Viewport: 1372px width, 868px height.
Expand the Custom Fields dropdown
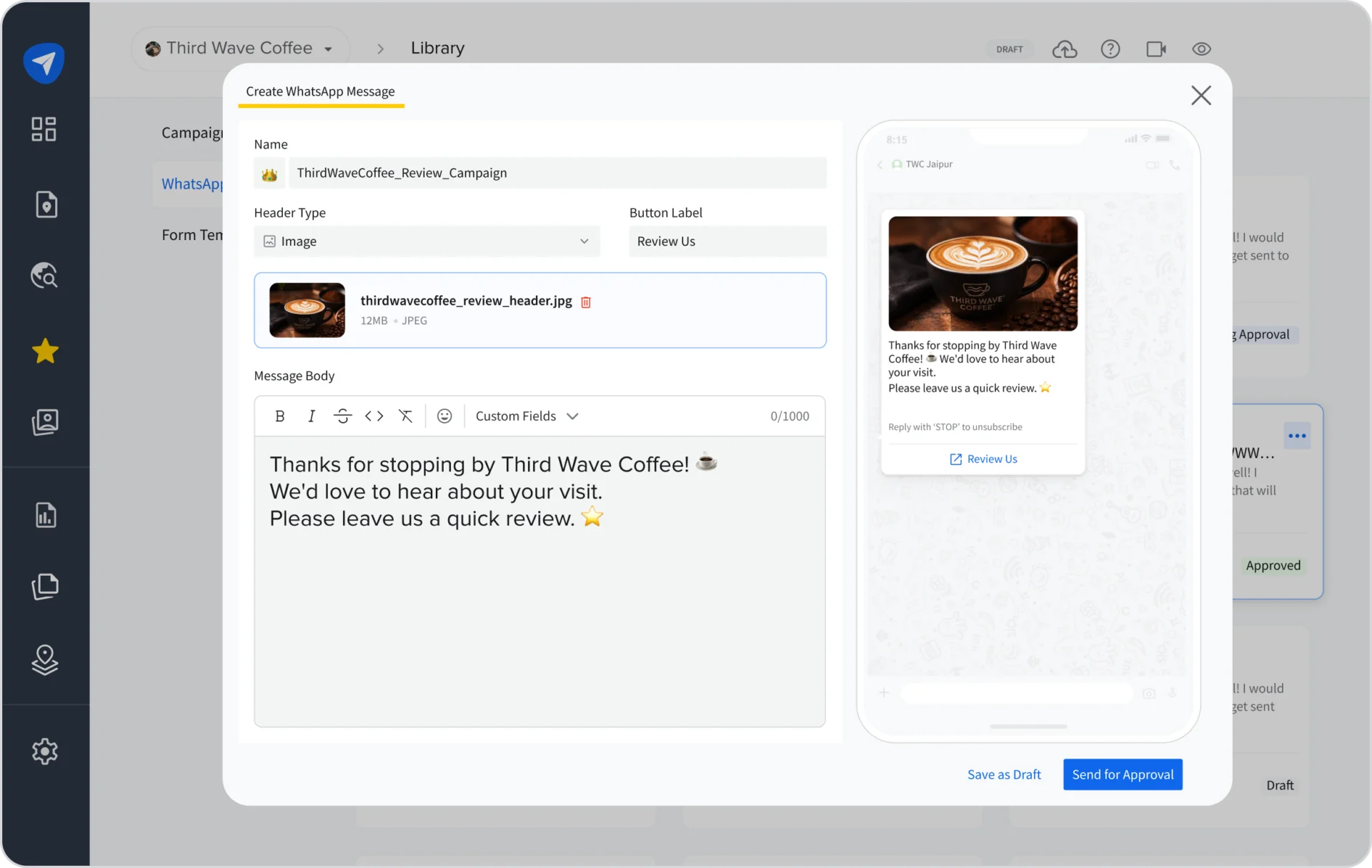(527, 416)
